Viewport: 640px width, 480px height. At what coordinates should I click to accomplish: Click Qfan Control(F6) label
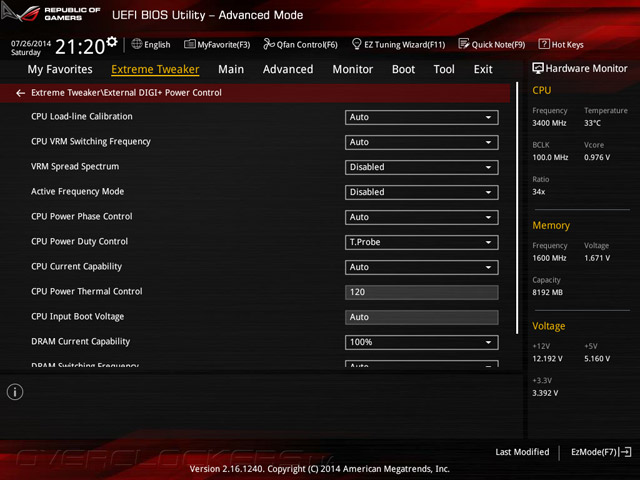(307, 44)
